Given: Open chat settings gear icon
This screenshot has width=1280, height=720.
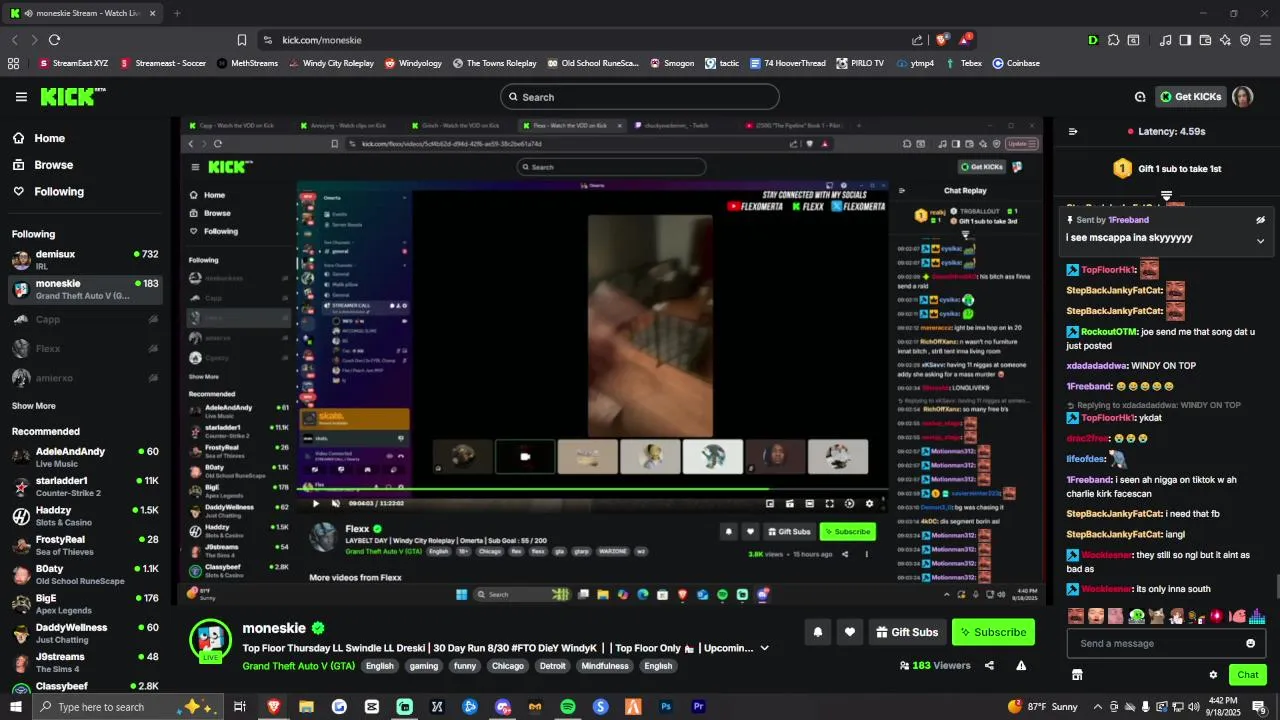Looking at the screenshot, I should (x=1213, y=675).
